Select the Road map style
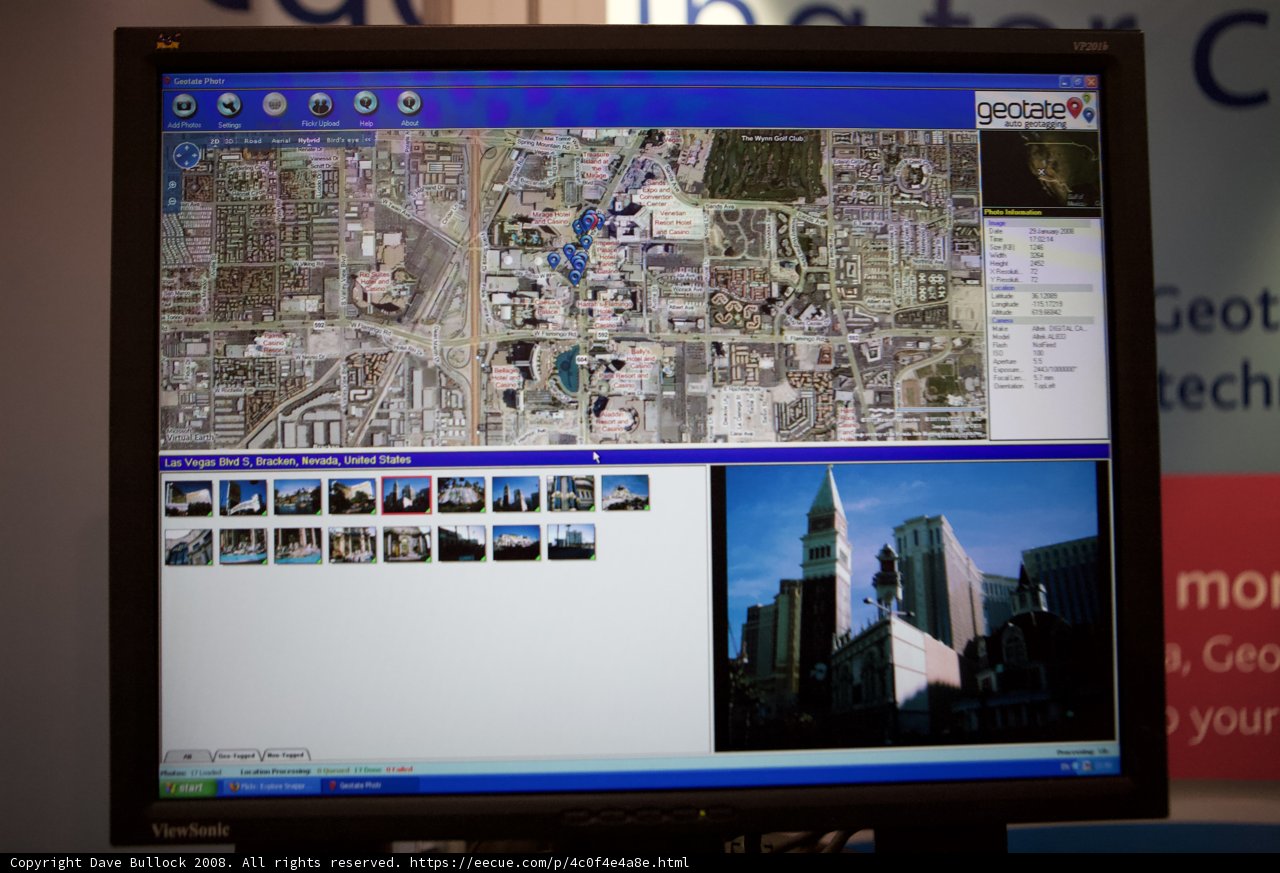Screen dimensions: 1280x873 pos(253,142)
